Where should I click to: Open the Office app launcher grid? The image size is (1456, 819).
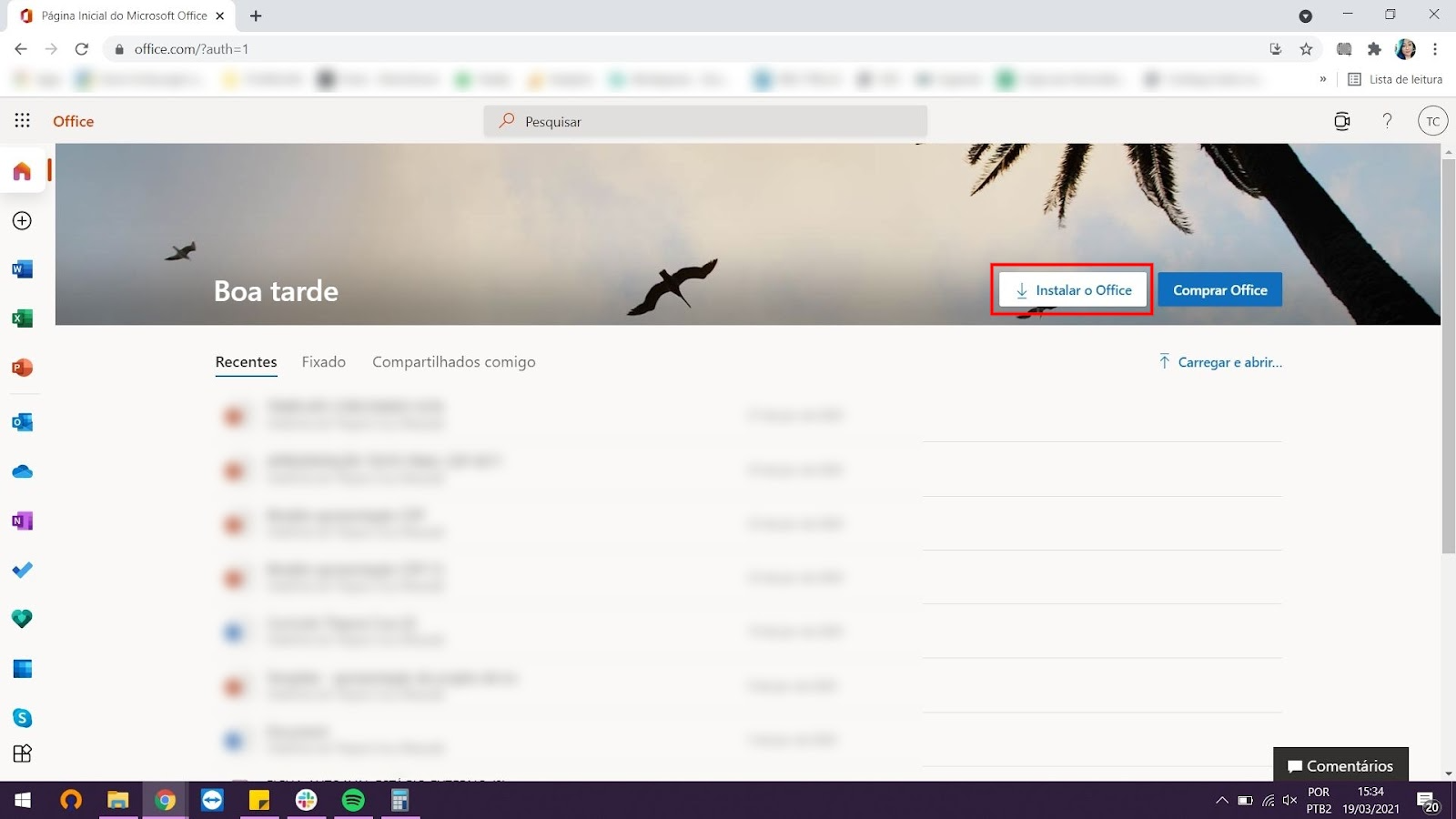(23, 121)
